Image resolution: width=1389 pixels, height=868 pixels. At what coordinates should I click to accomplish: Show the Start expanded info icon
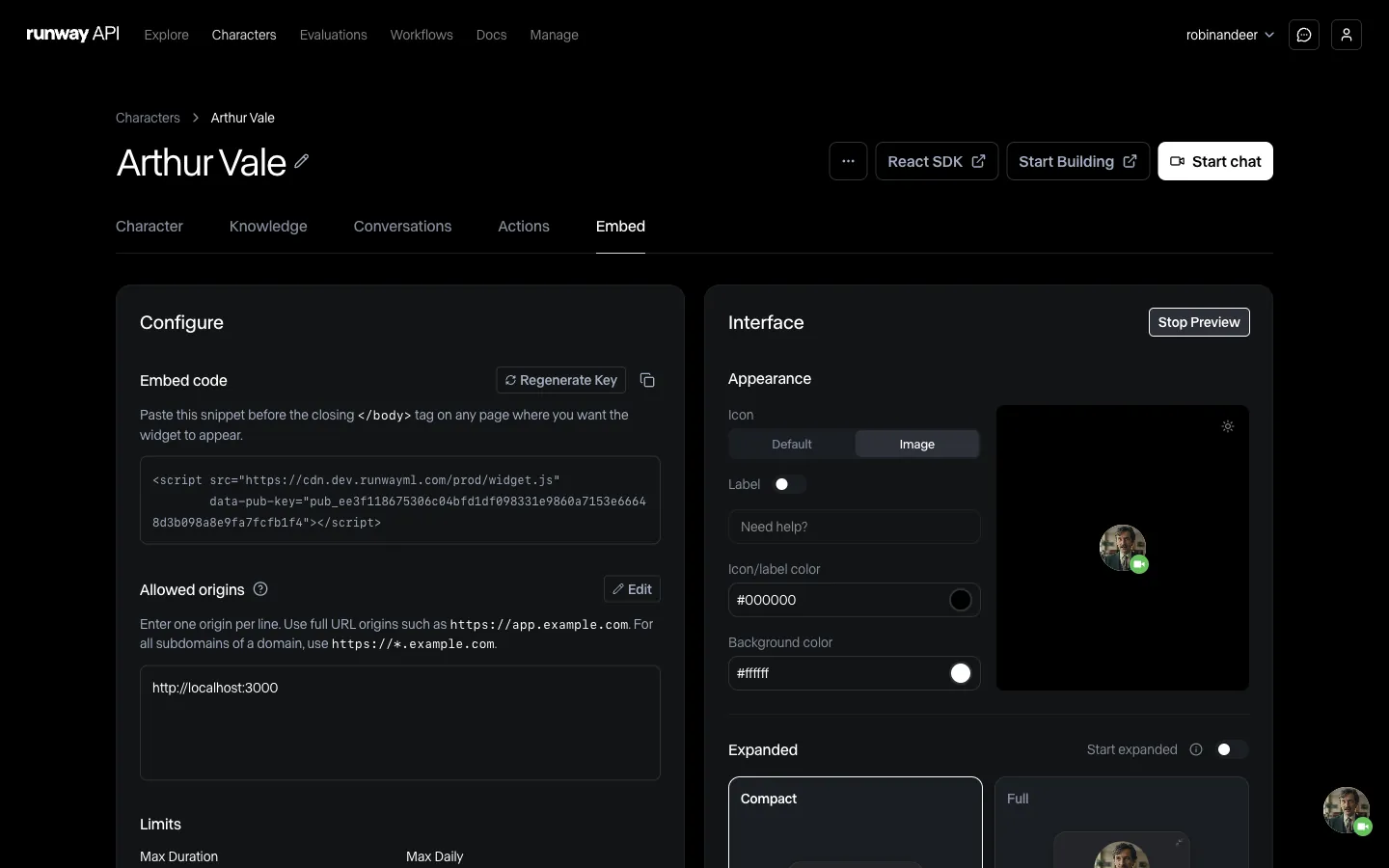(x=1196, y=749)
